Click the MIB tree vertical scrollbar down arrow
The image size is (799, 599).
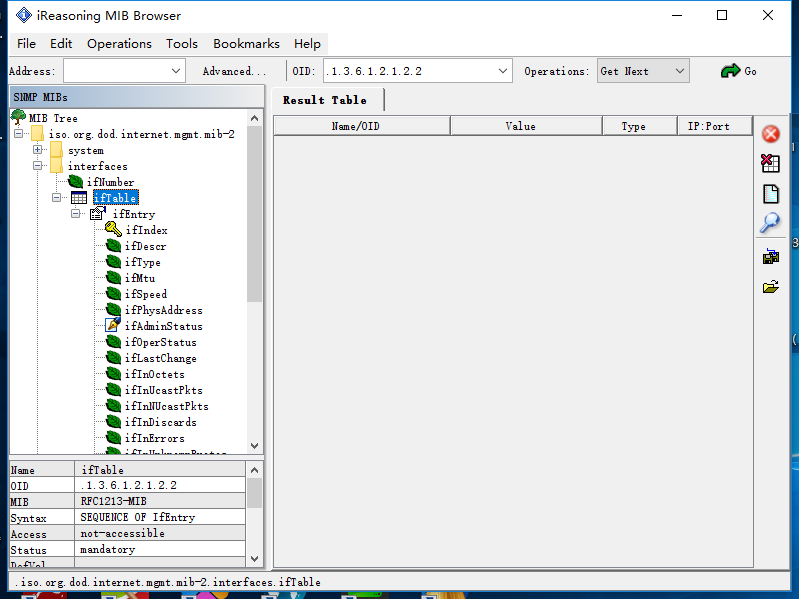click(254, 446)
